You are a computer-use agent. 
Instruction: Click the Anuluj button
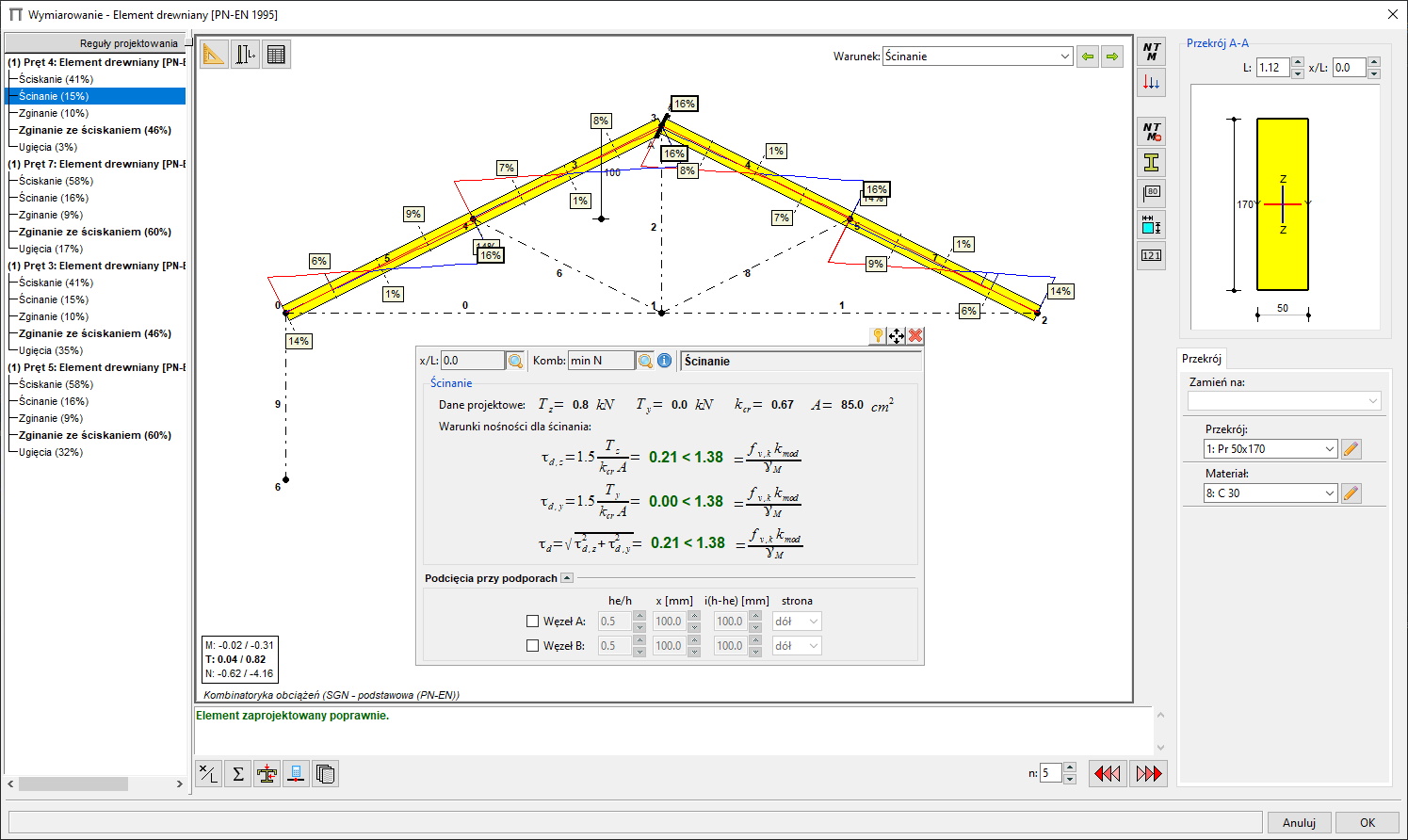point(1299,822)
